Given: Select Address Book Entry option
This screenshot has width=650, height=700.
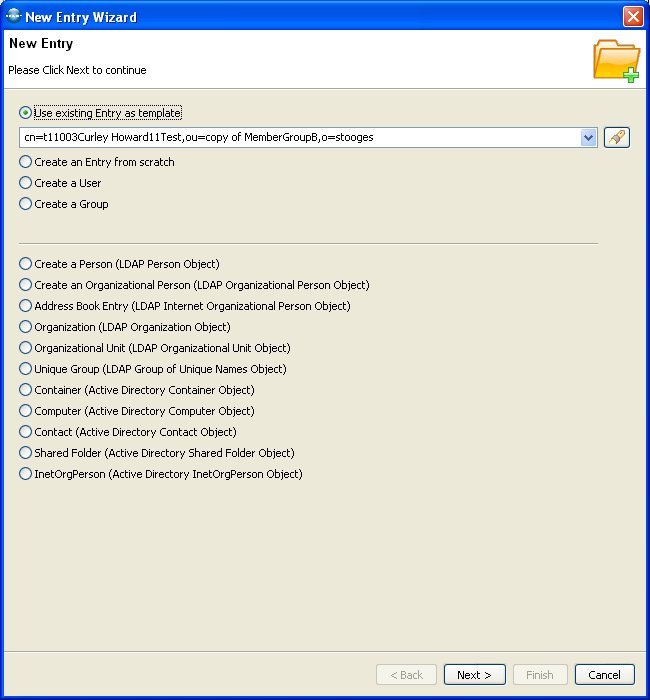Looking at the screenshot, I should (x=26, y=306).
